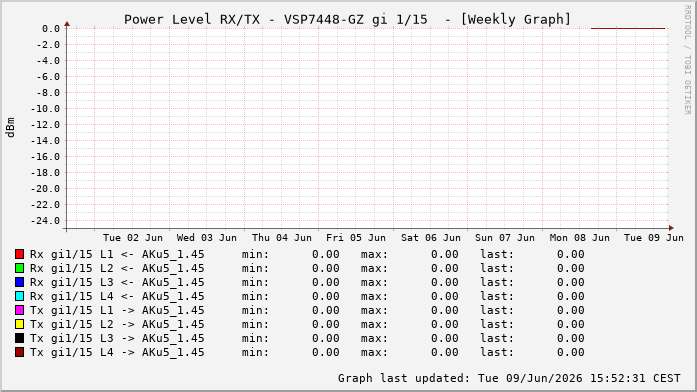697x392 pixels.
Task: Click the 'Tue 09 Jun' x-axis label
Action: 654,238
